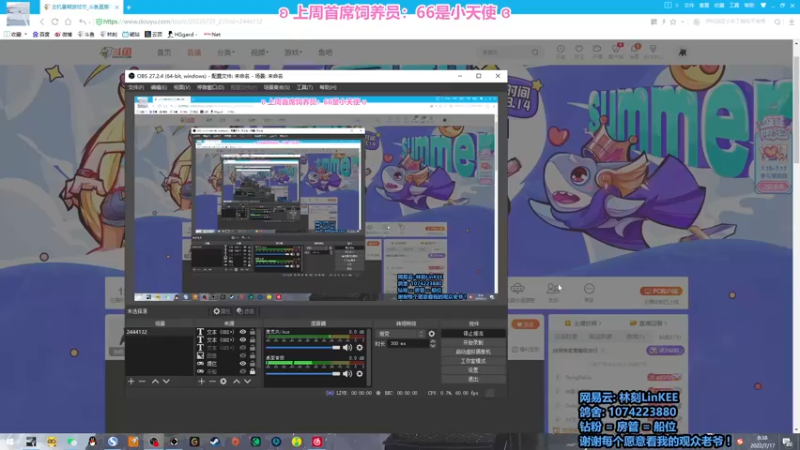The width and height of the screenshot is (800, 450).
Task: Mute the microphone/Aux audio channel
Action: click(347, 347)
